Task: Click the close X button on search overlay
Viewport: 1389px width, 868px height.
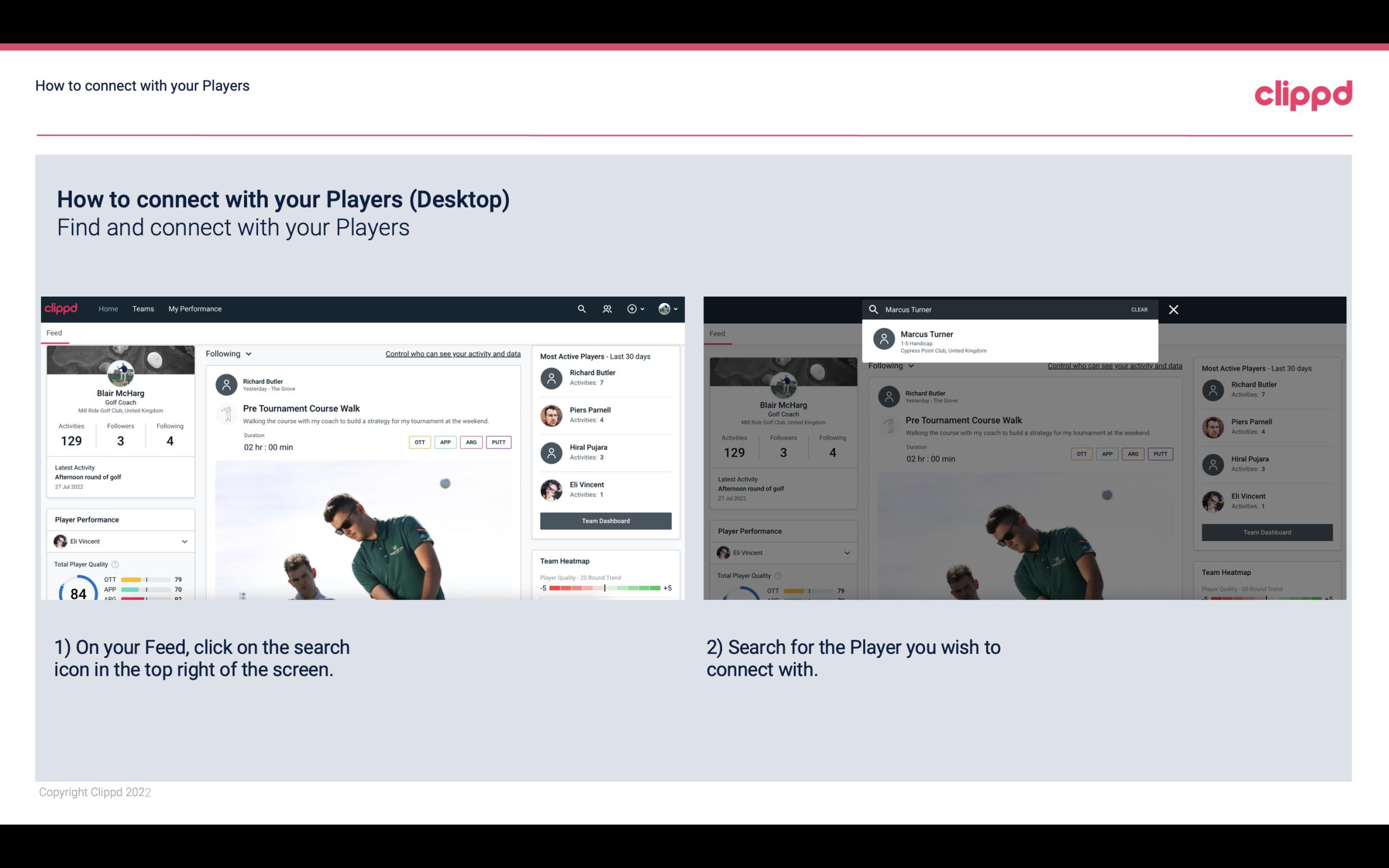Action: [x=1174, y=309]
